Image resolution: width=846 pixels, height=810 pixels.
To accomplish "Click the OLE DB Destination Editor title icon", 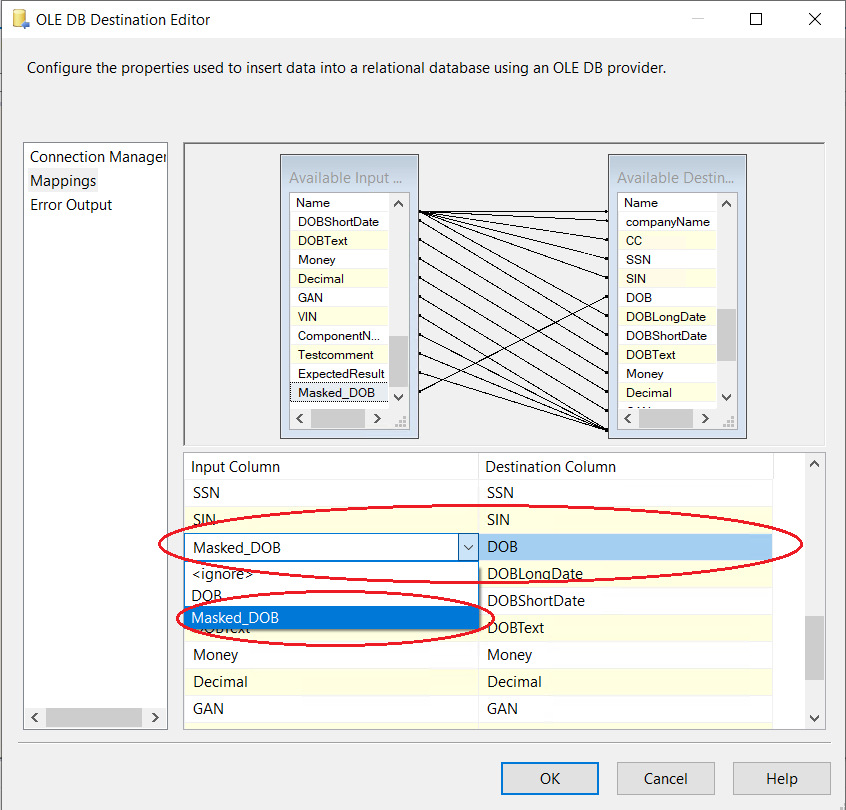I will [20, 19].
